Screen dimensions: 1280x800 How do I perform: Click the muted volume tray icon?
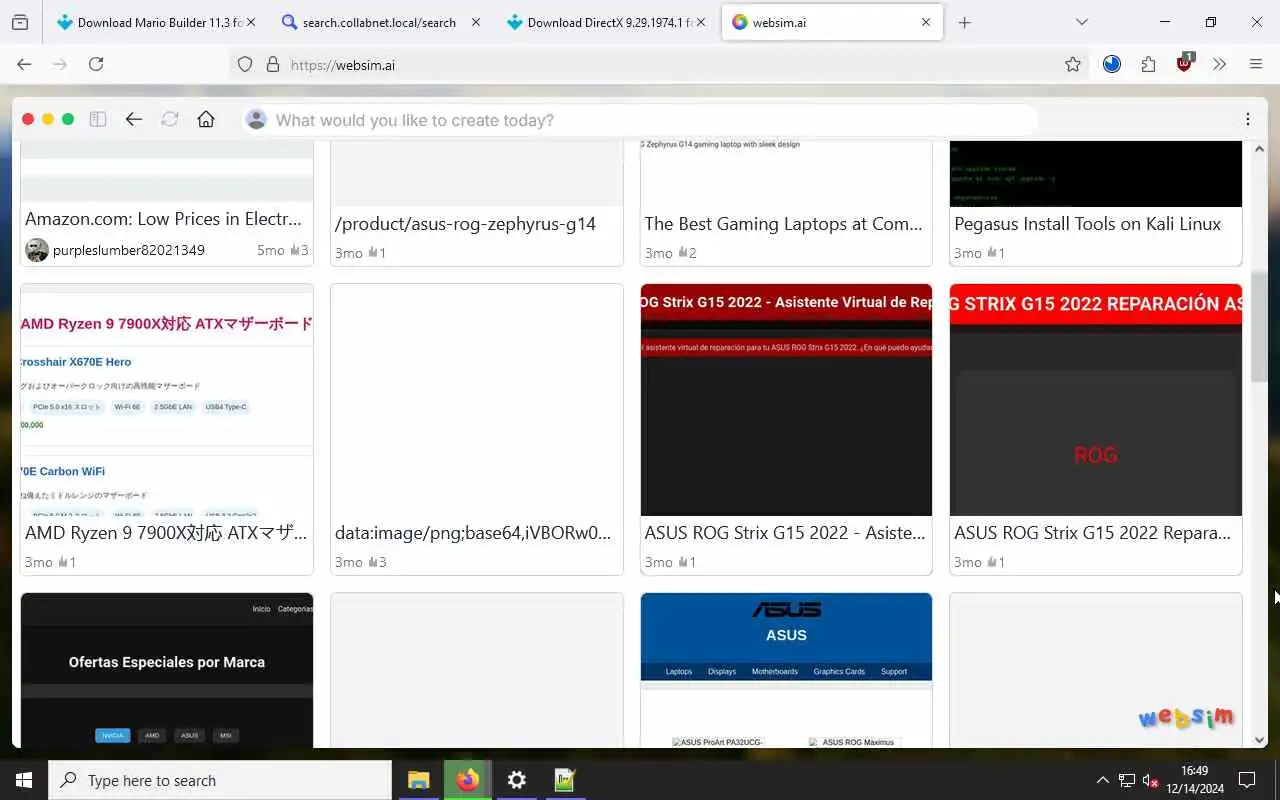tap(1150, 780)
